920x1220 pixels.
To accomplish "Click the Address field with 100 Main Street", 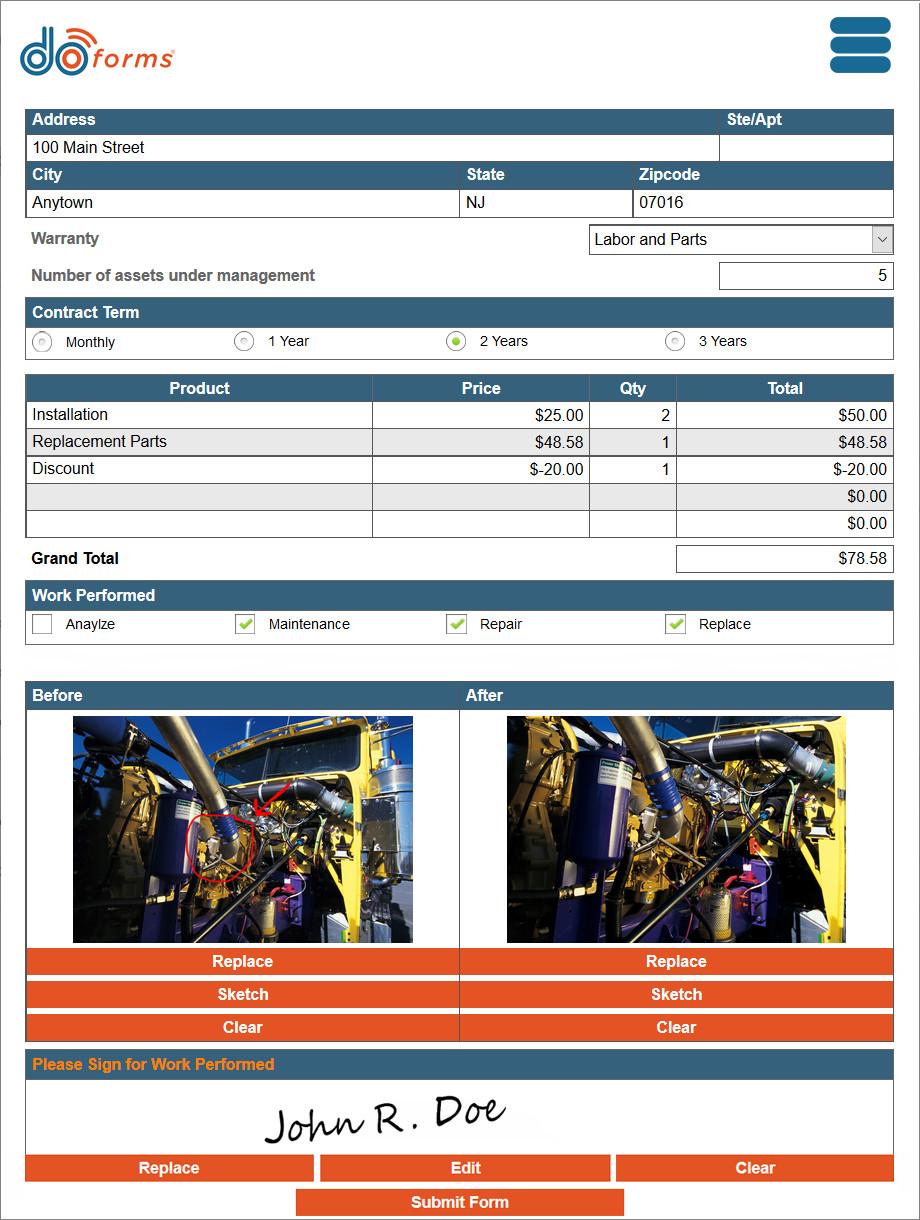I will [x=372, y=148].
